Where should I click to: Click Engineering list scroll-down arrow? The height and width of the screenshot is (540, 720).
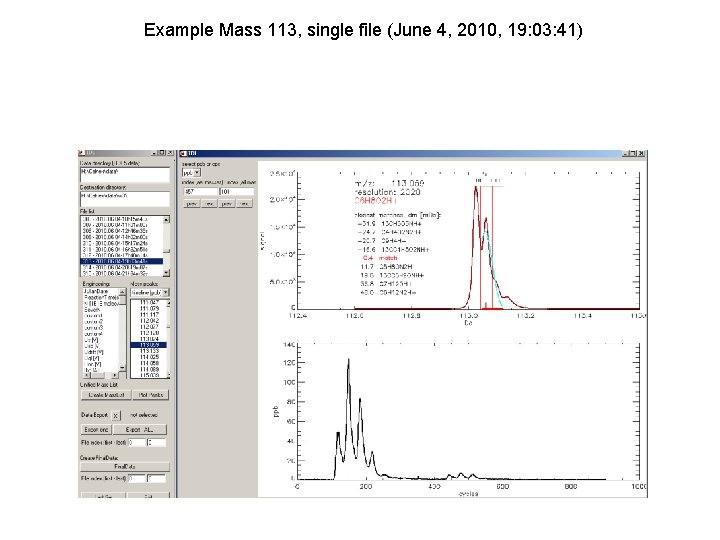(122, 368)
